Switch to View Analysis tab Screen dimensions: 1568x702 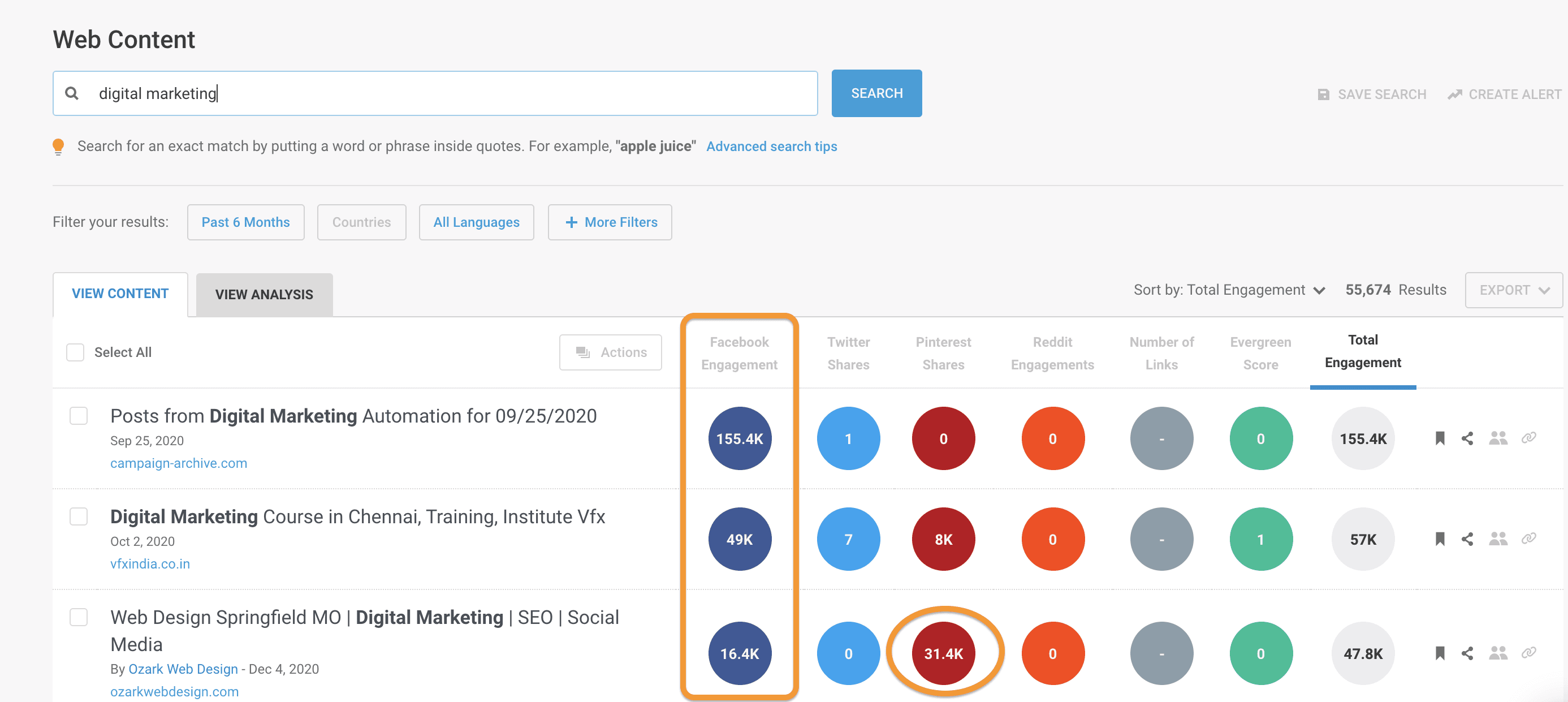click(x=264, y=295)
